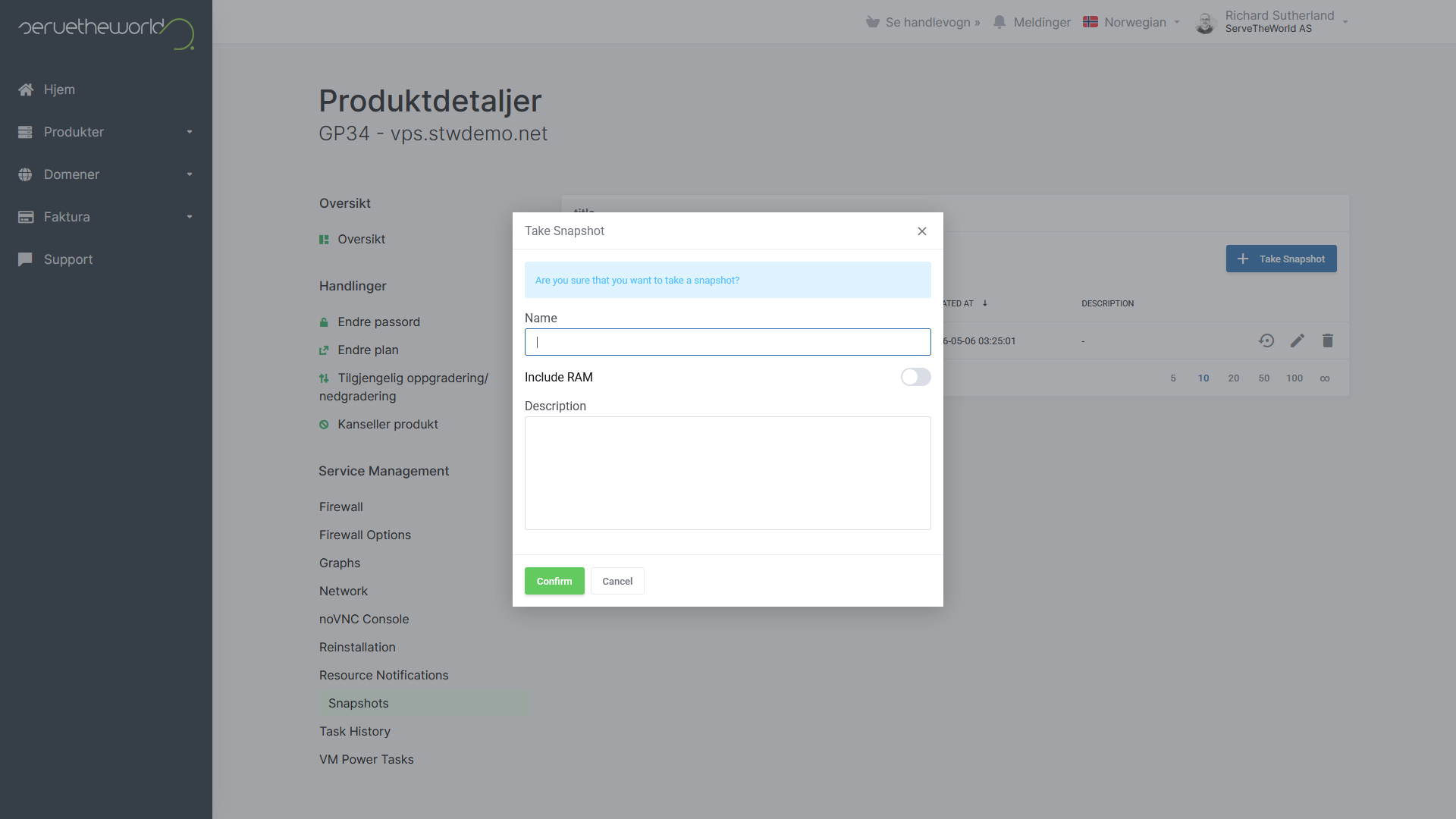
Task: Open Resource Notifications menu item
Action: point(384,675)
